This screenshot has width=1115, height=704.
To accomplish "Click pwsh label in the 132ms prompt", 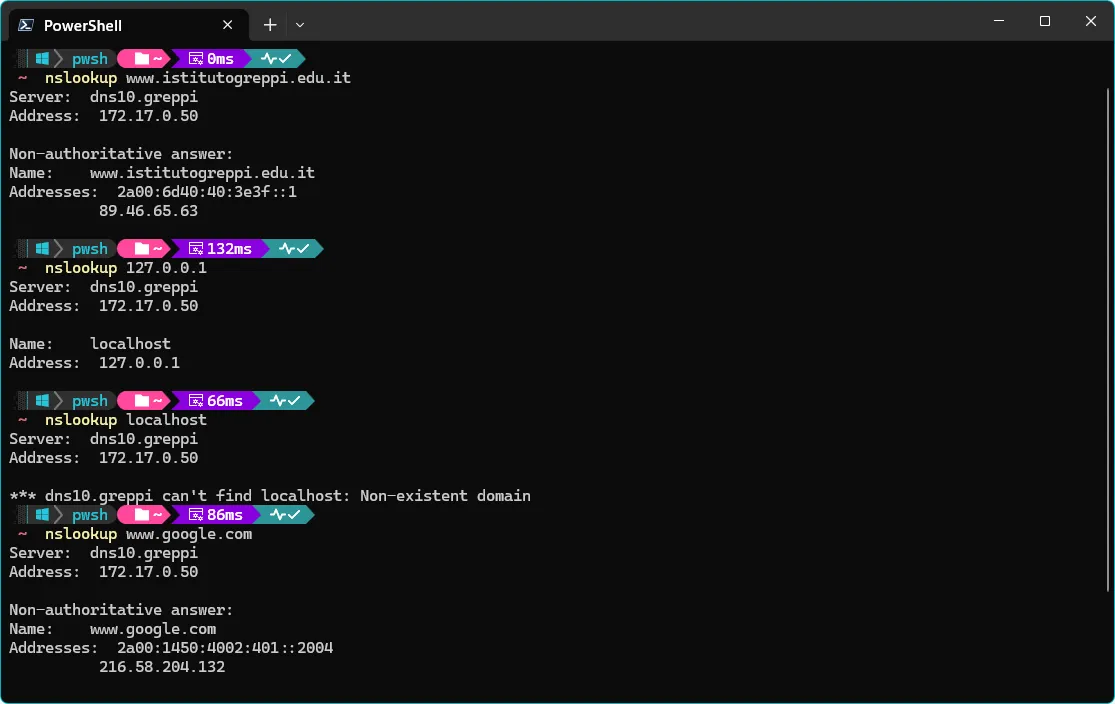I will click(90, 249).
